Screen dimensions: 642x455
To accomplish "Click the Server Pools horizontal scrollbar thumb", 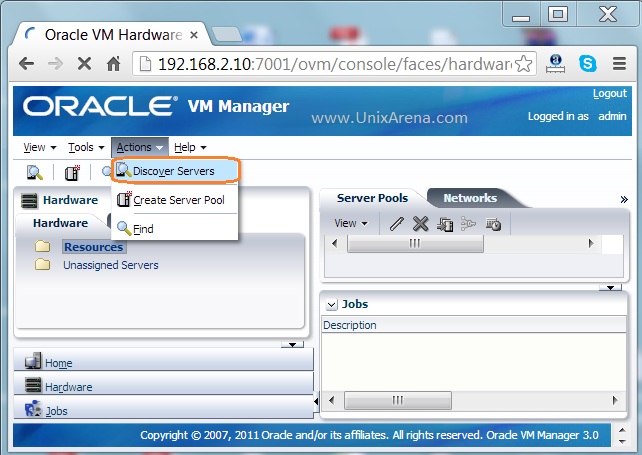I will (x=415, y=244).
